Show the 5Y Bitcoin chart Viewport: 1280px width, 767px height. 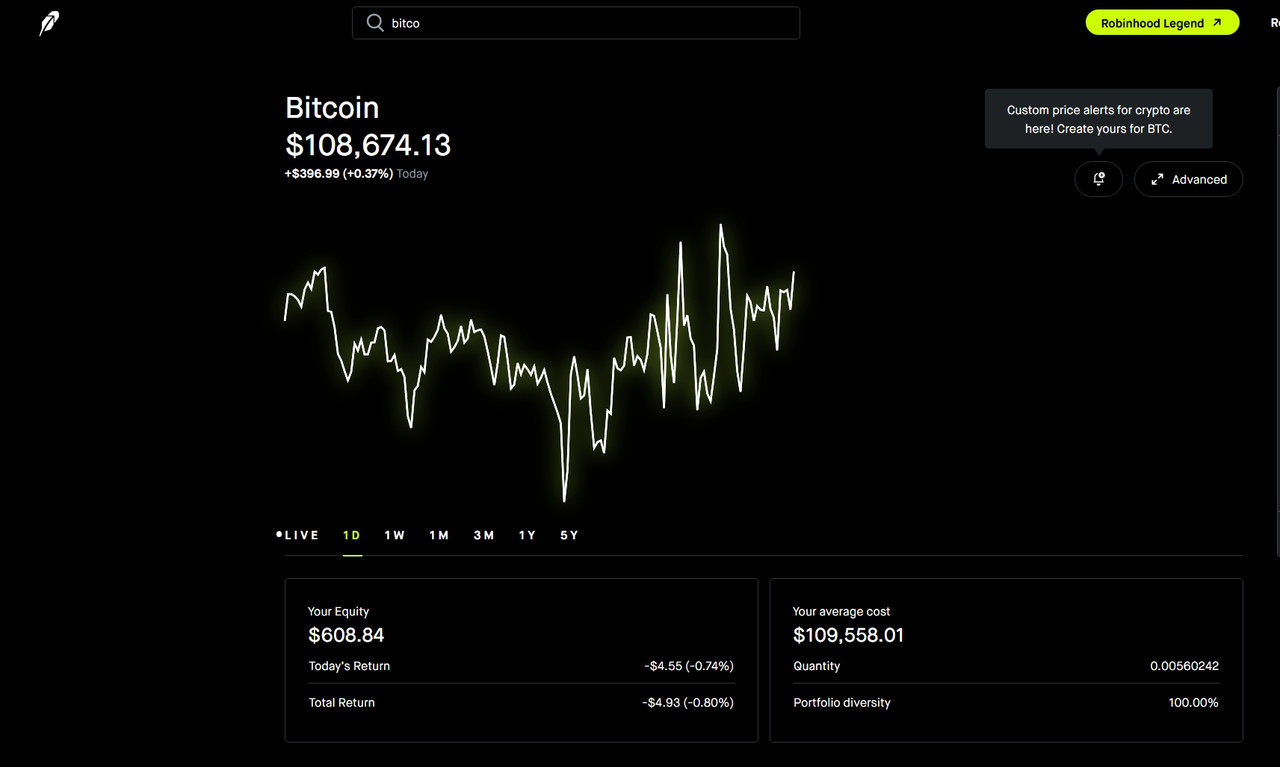pyautogui.click(x=569, y=535)
